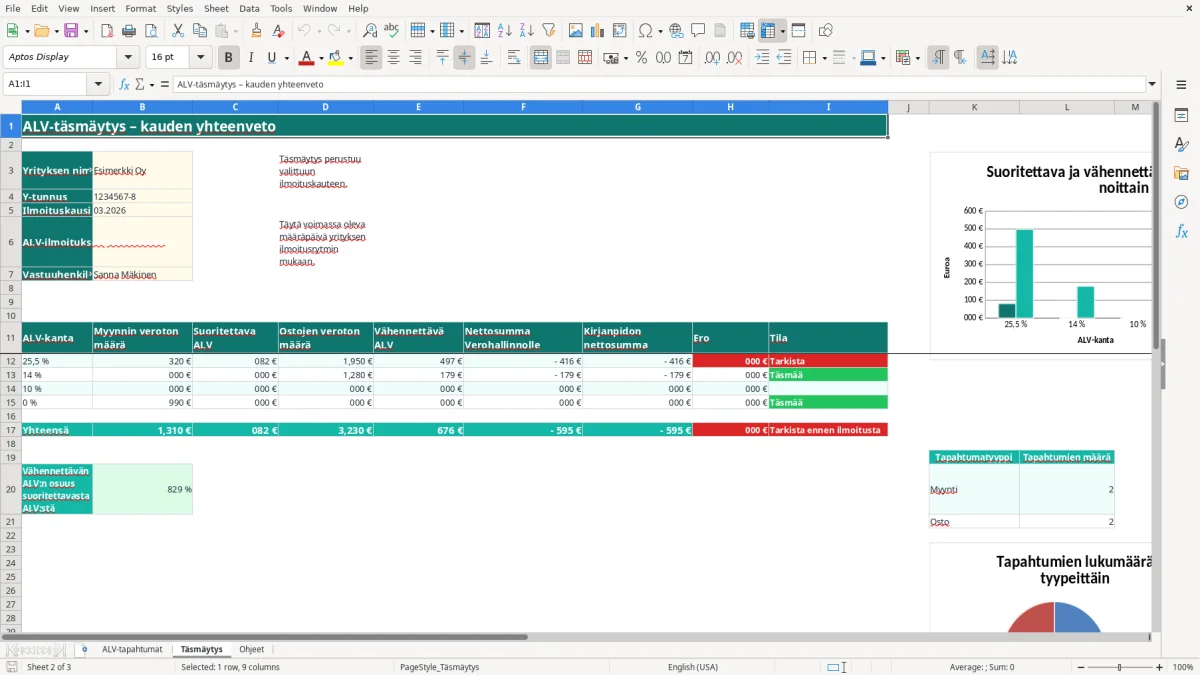Image resolution: width=1200 pixels, height=675 pixels.
Task: Open the font size dropdown
Action: (201, 58)
